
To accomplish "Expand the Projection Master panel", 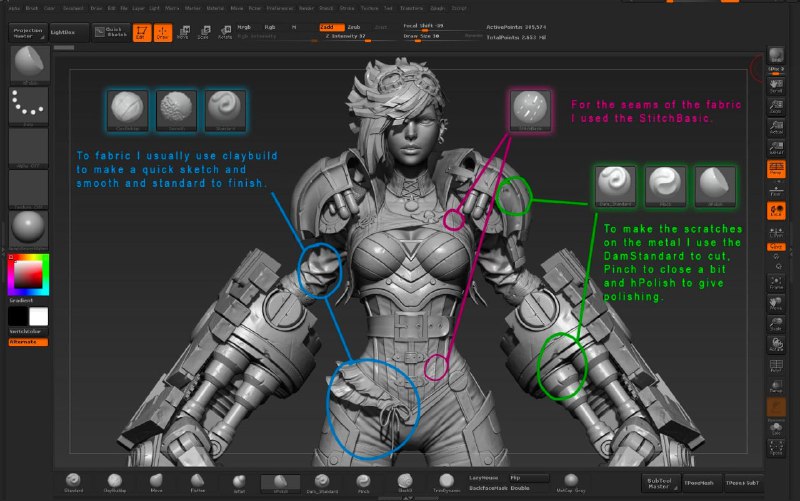I will click(x=28, y=33).
